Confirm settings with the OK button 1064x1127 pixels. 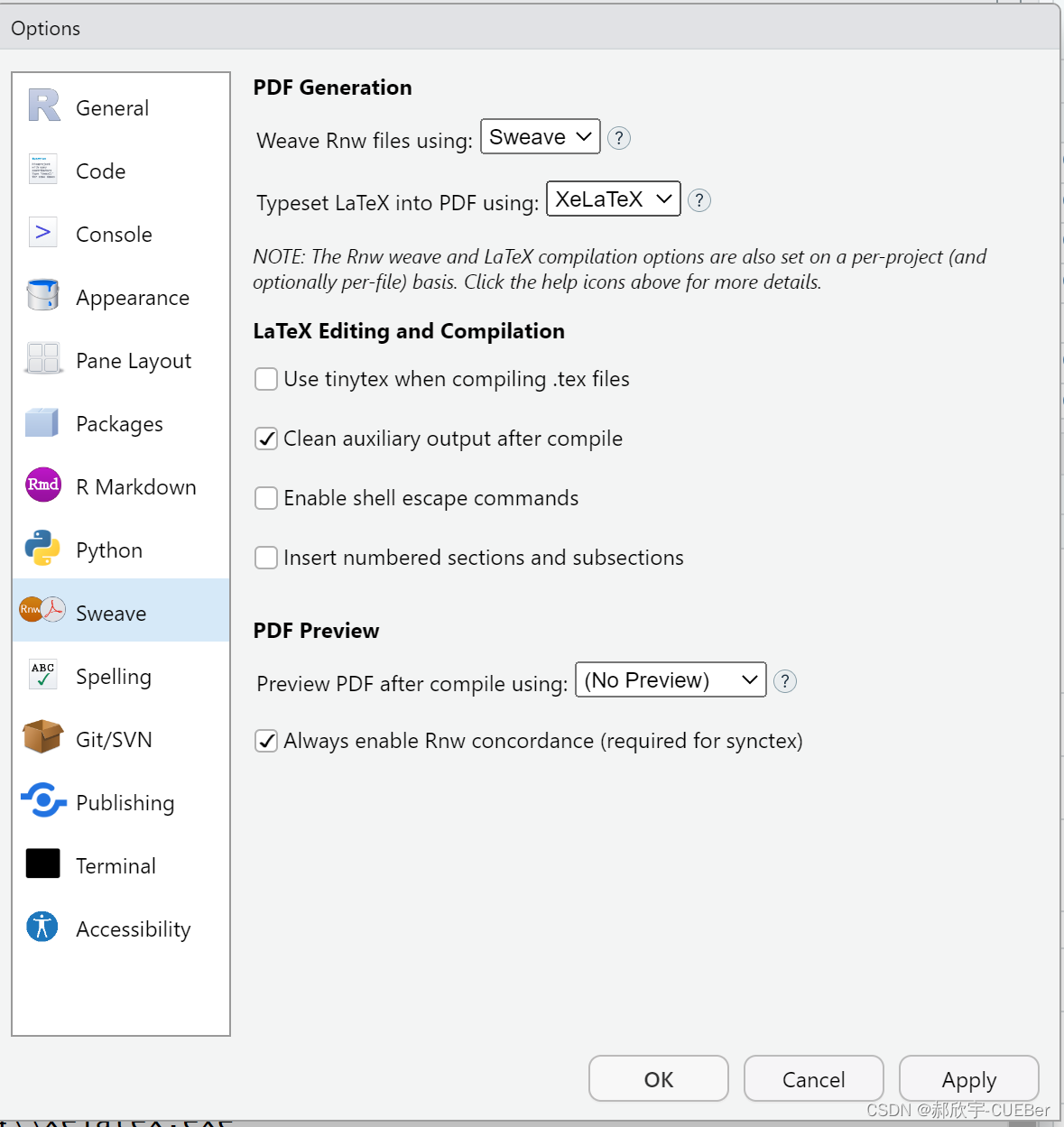(659, 1078)
